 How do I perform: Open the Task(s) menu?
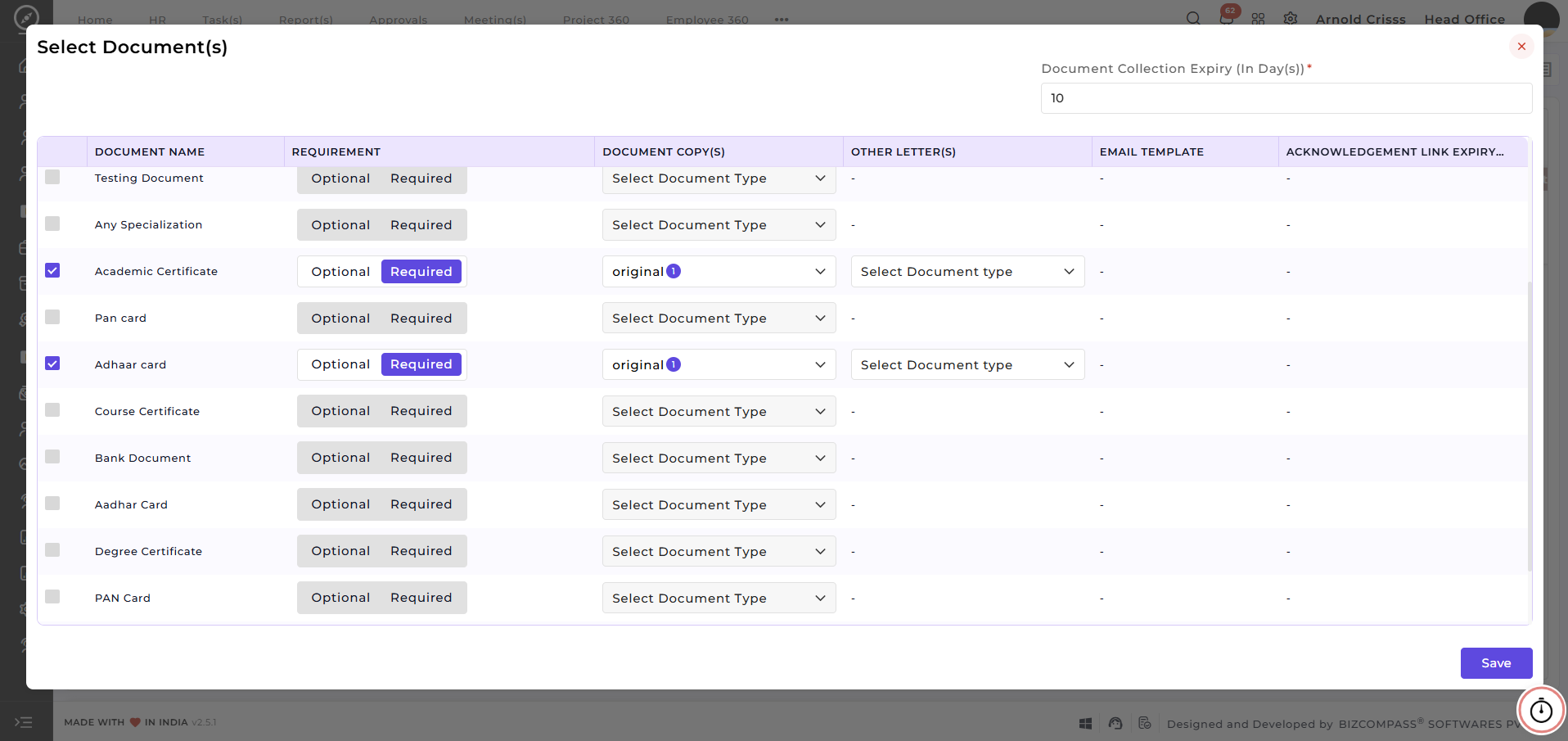pos(223,20)
